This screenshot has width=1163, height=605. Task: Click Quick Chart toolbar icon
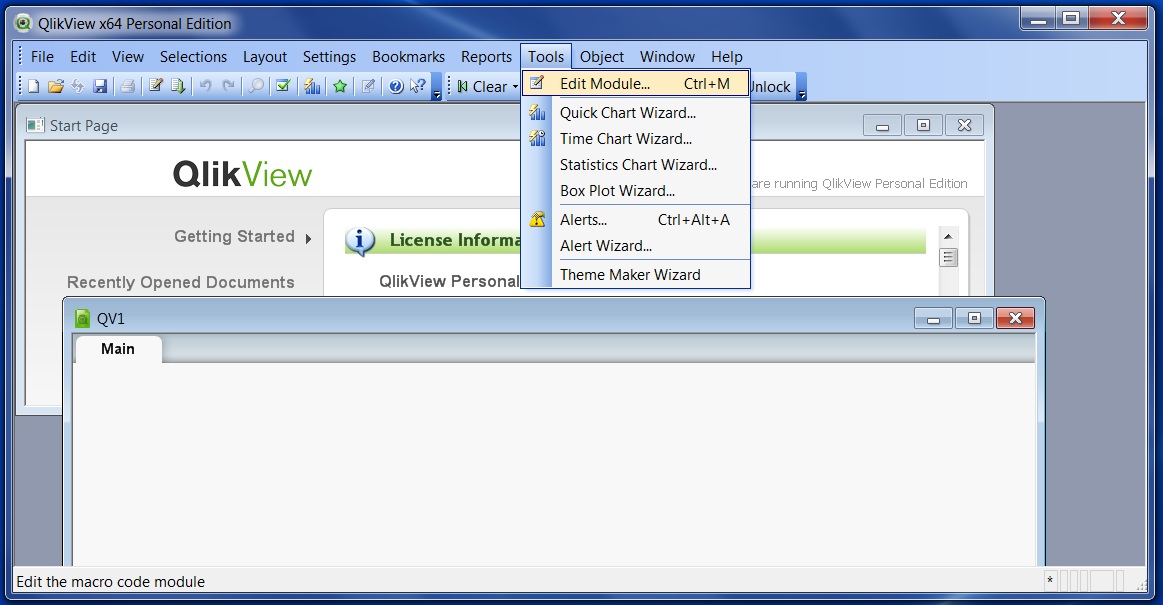pyautogui.click(x=312, y=86)
